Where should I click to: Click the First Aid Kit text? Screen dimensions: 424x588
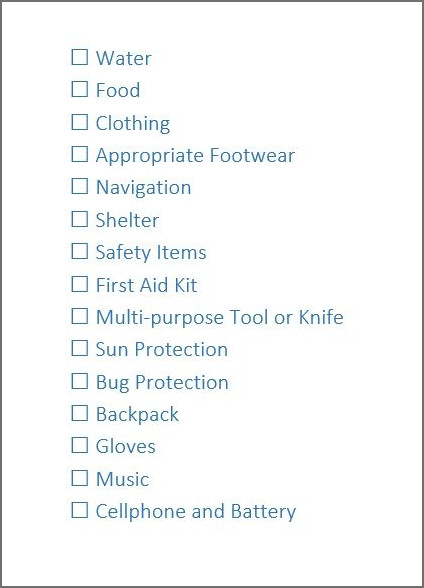[x=147, y=285]
